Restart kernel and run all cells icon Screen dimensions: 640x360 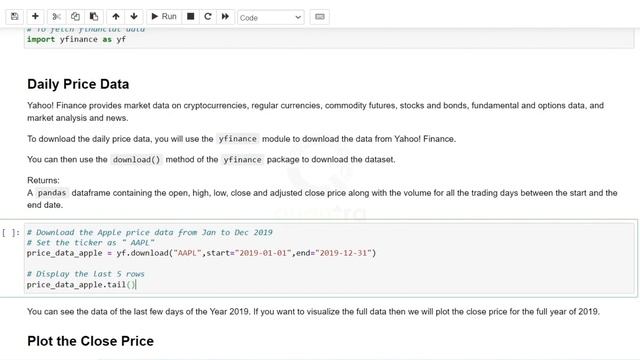coord(225,17)
